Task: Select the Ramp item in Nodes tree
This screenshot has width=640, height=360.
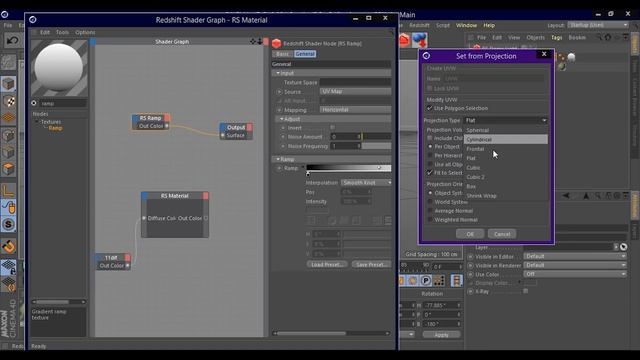Action: [56, 128]
